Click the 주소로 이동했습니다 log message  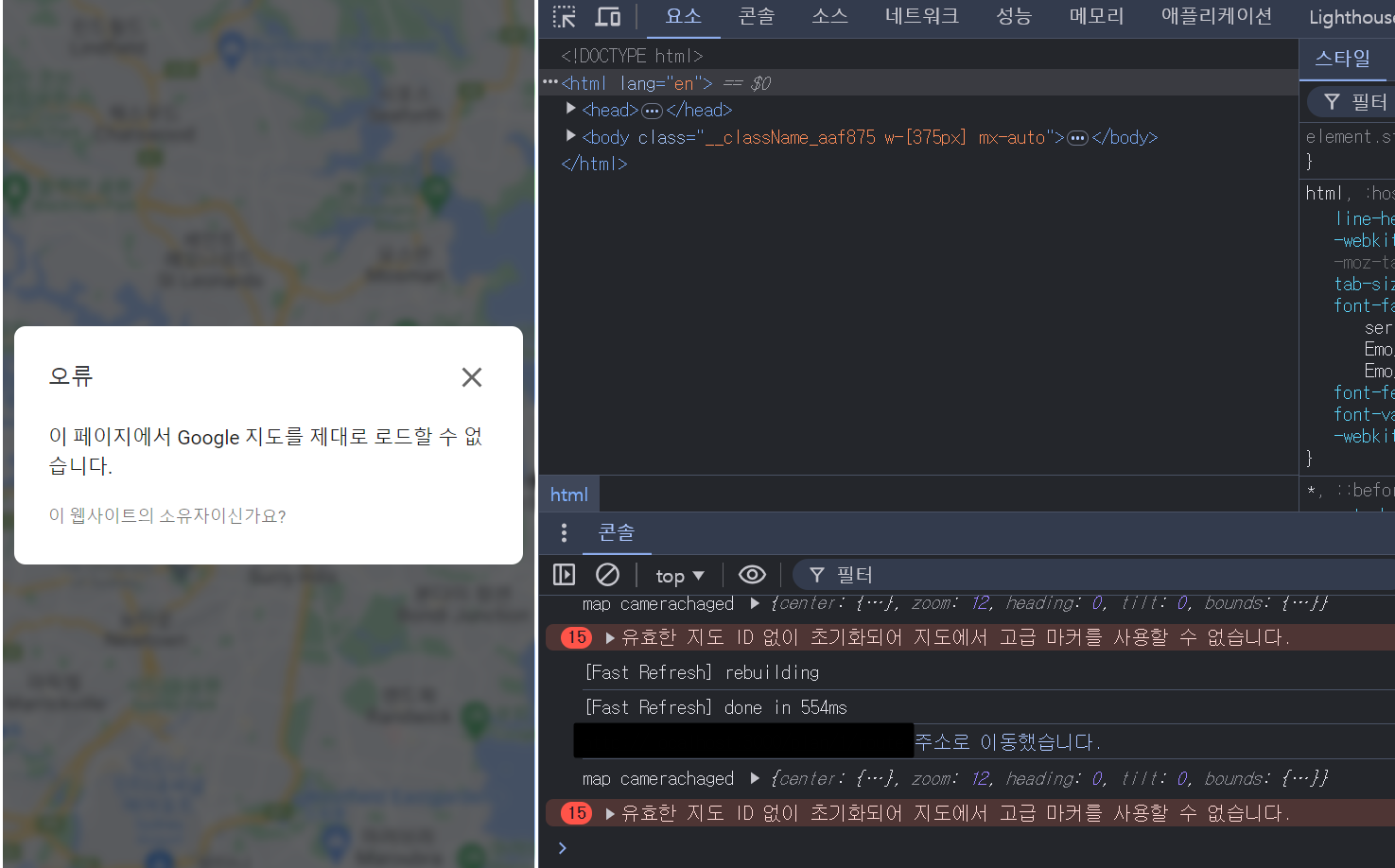(x=1007, y=742)
